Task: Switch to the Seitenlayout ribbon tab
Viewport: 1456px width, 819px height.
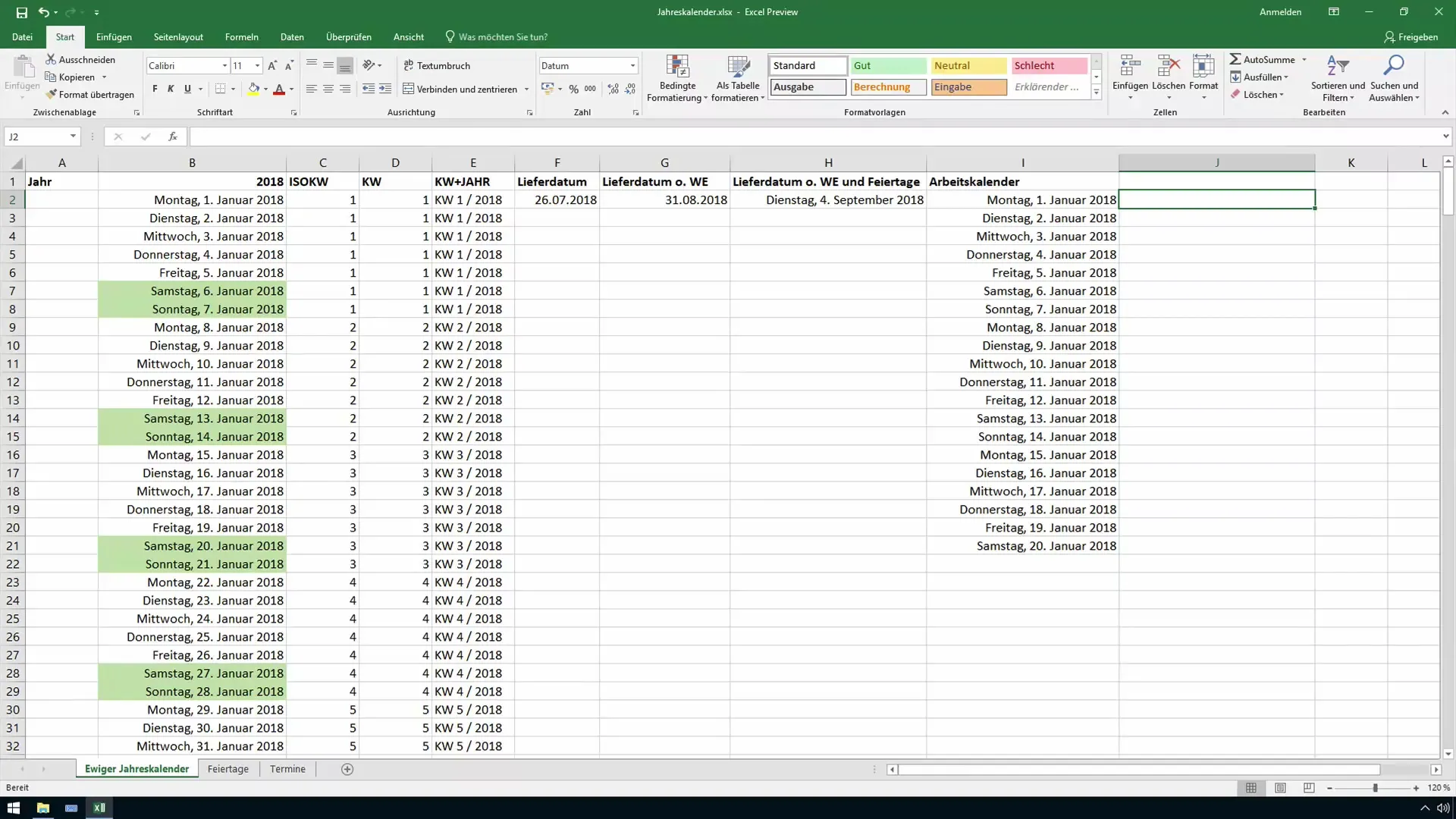Action: pyautogui.click(x=178, y=36)
